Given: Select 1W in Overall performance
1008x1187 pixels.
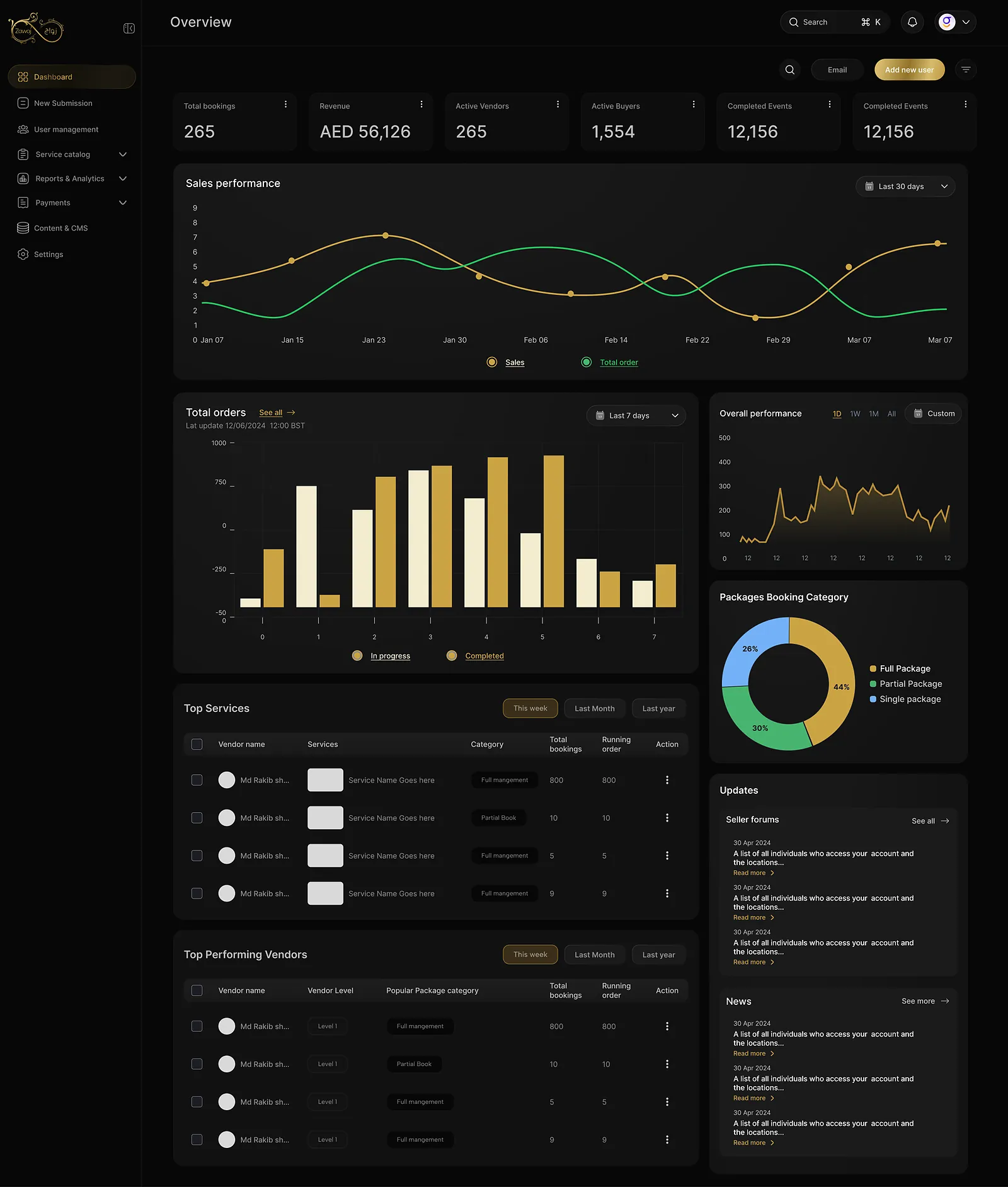Looking at the screenshot, I should tap(855, 414).
